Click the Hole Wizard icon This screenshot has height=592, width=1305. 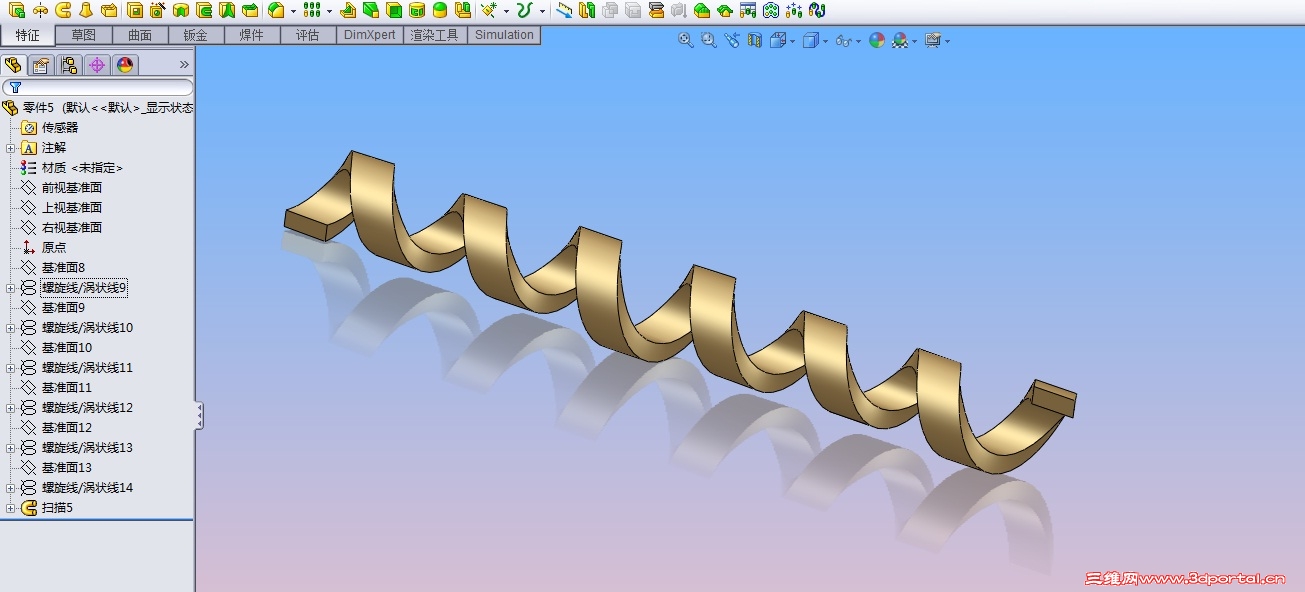coord(157,11)
